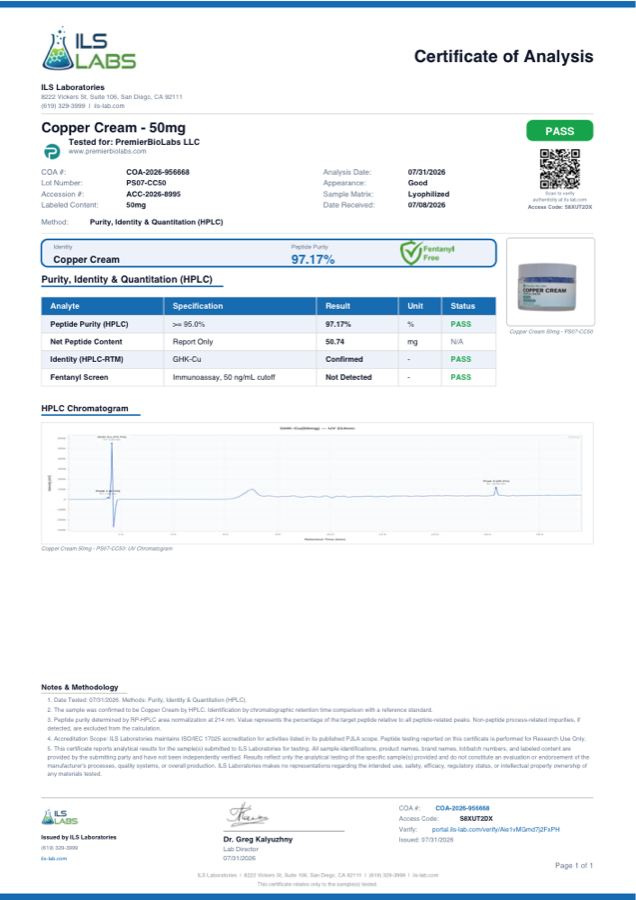Open the portal.ils-lab.com verify link
The height and width of the screenshot is (900, 636).
coord(495,829)
